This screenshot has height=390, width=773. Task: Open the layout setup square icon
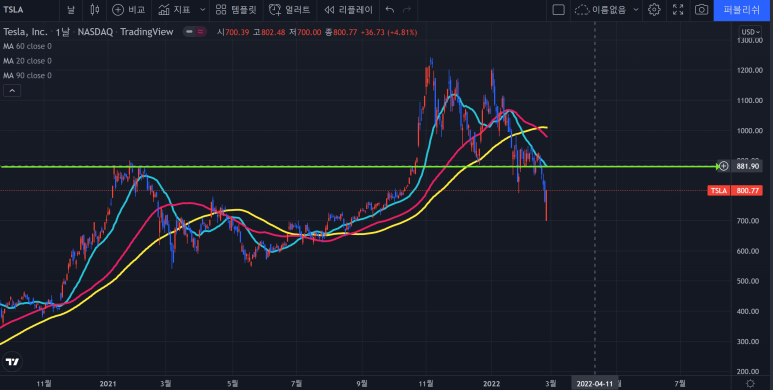pos(558,10)
